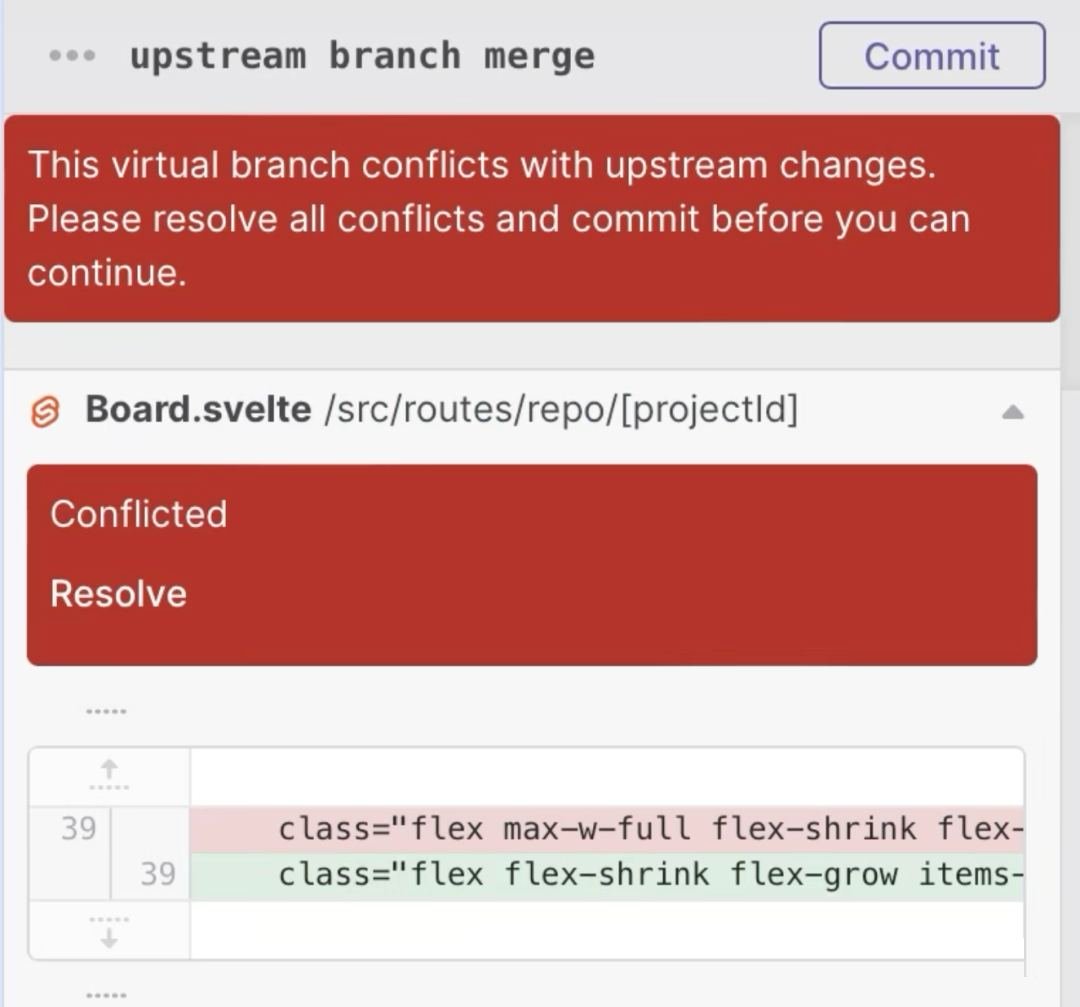This screenshot has width=1080, height=1007.
Task: Click the Conflicted status label
Action: click(x=139, y=514)
